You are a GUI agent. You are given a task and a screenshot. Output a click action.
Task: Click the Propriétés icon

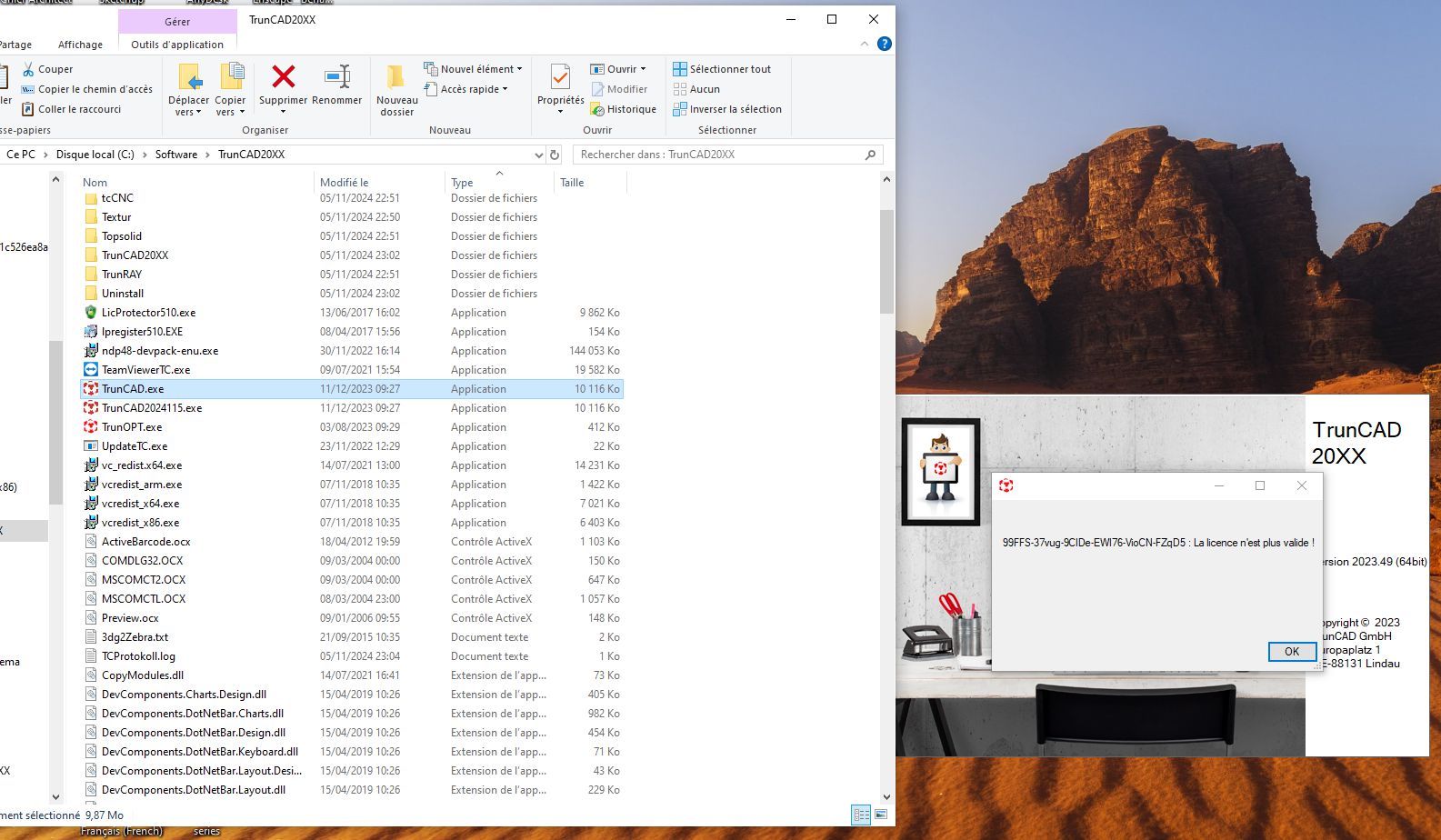(560, 77)
